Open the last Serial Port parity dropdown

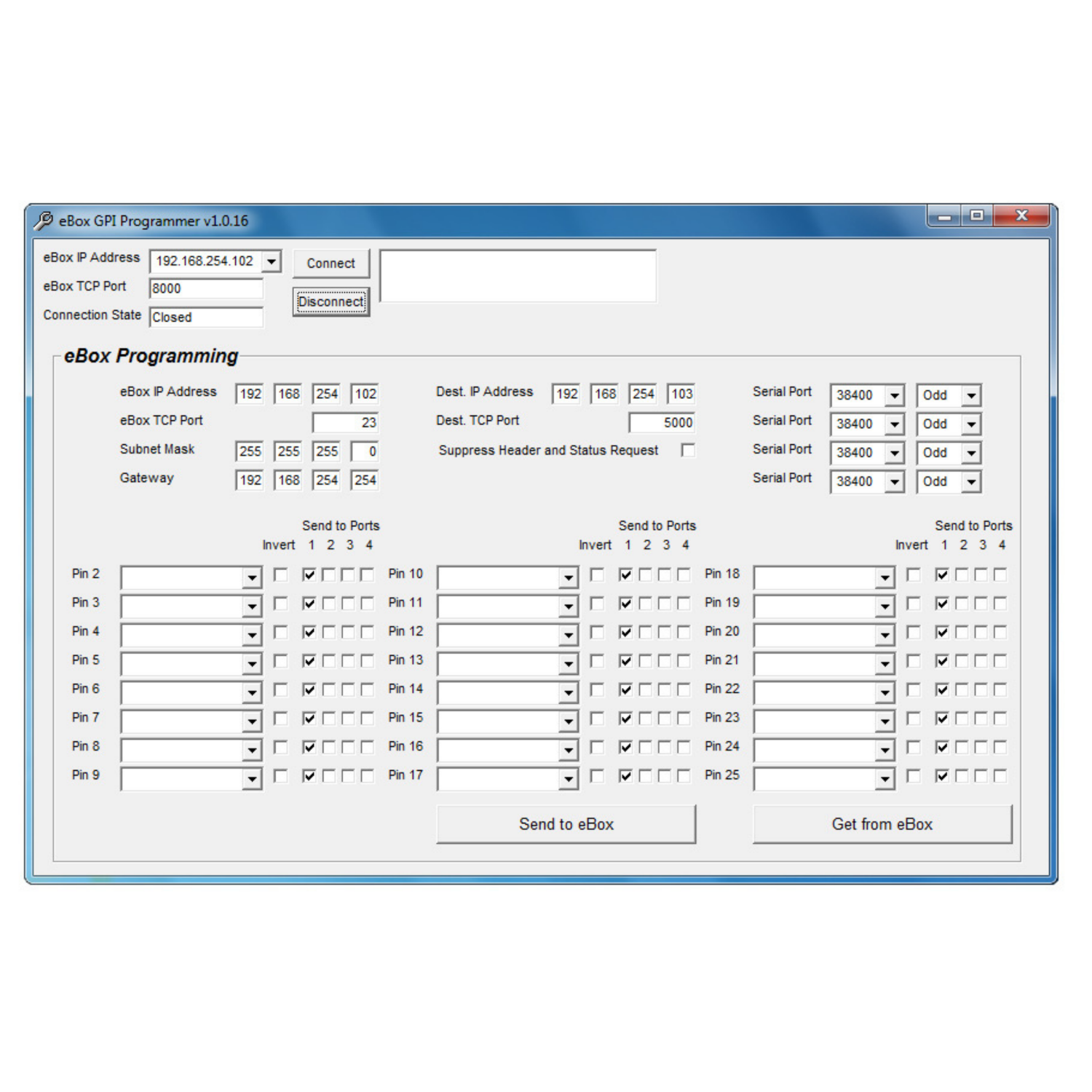point(971,482)
